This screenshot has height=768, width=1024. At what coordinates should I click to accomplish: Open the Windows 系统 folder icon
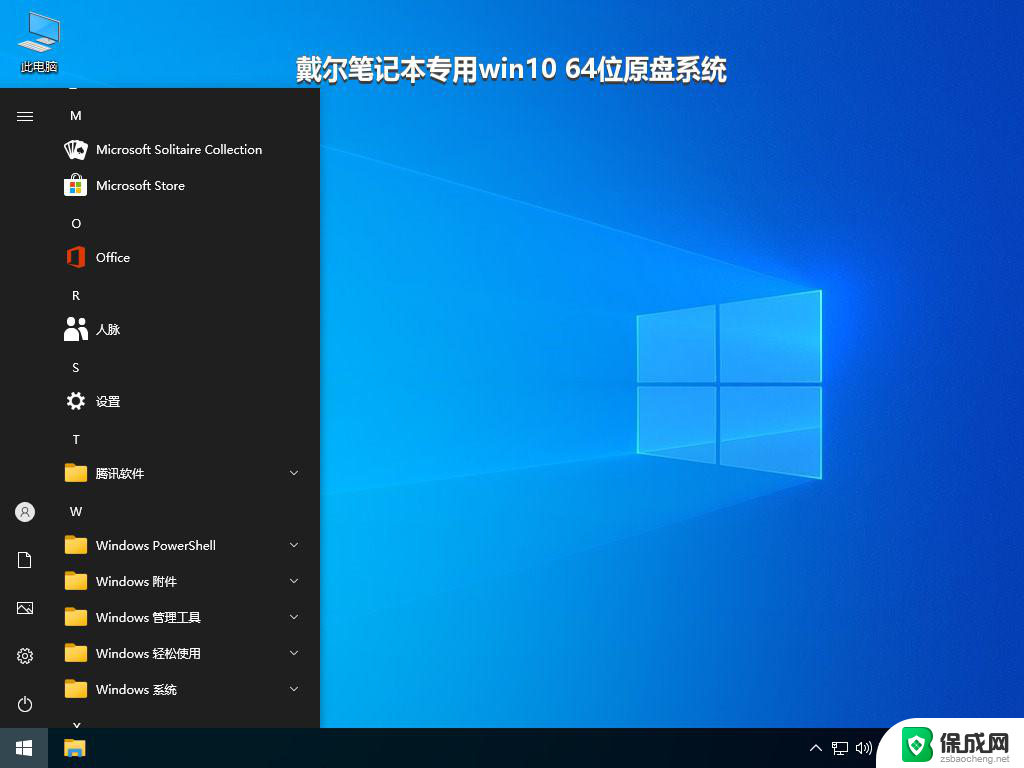coord(76,688)
